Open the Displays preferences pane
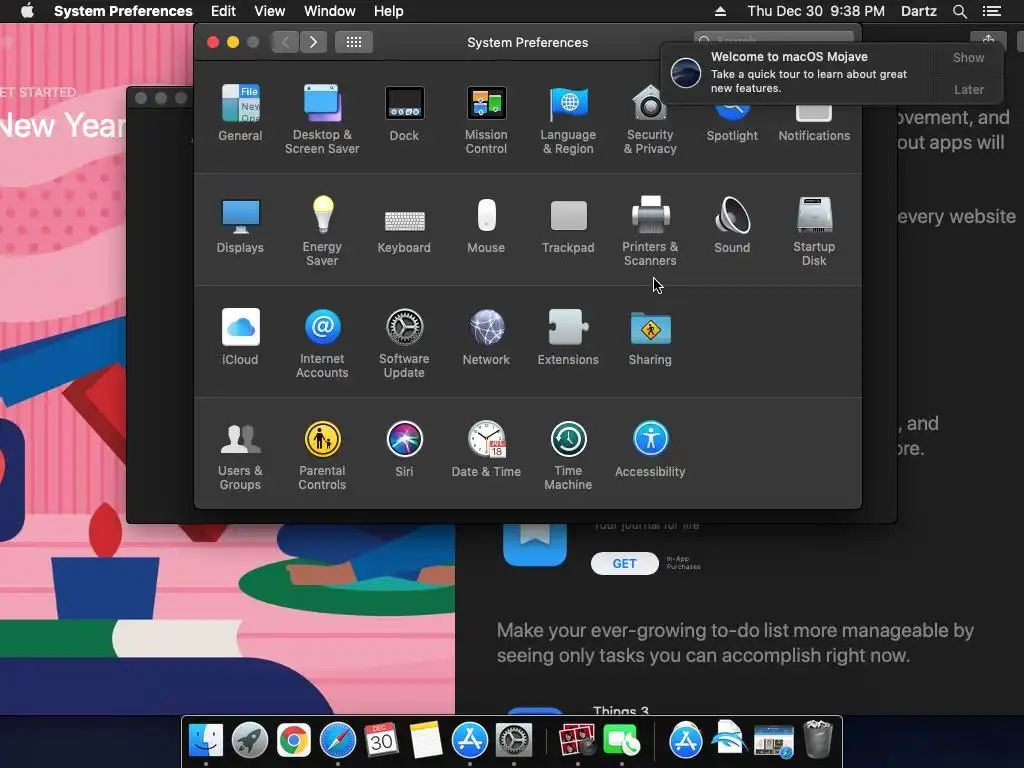Image resolution: width=1024 pixels, height=768 pixels. pos(240,225)
